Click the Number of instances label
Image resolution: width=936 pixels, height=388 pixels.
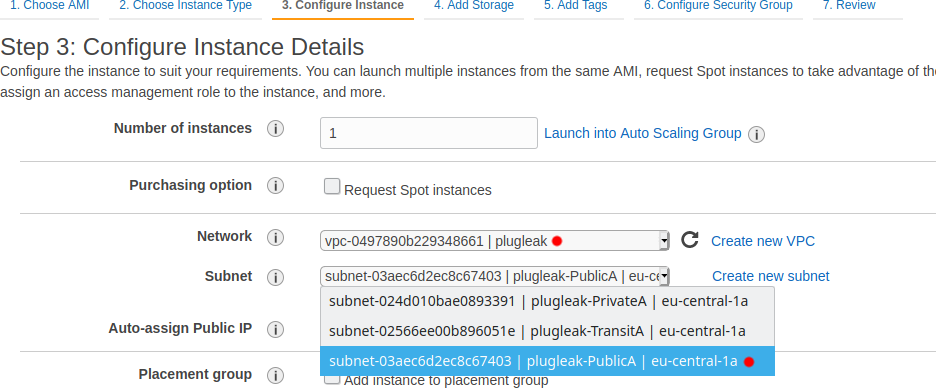click(x=183, y=128)
